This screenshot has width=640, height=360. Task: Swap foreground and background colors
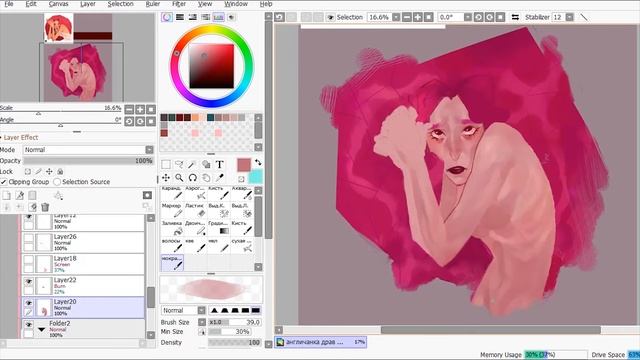(x=258, y=162)
